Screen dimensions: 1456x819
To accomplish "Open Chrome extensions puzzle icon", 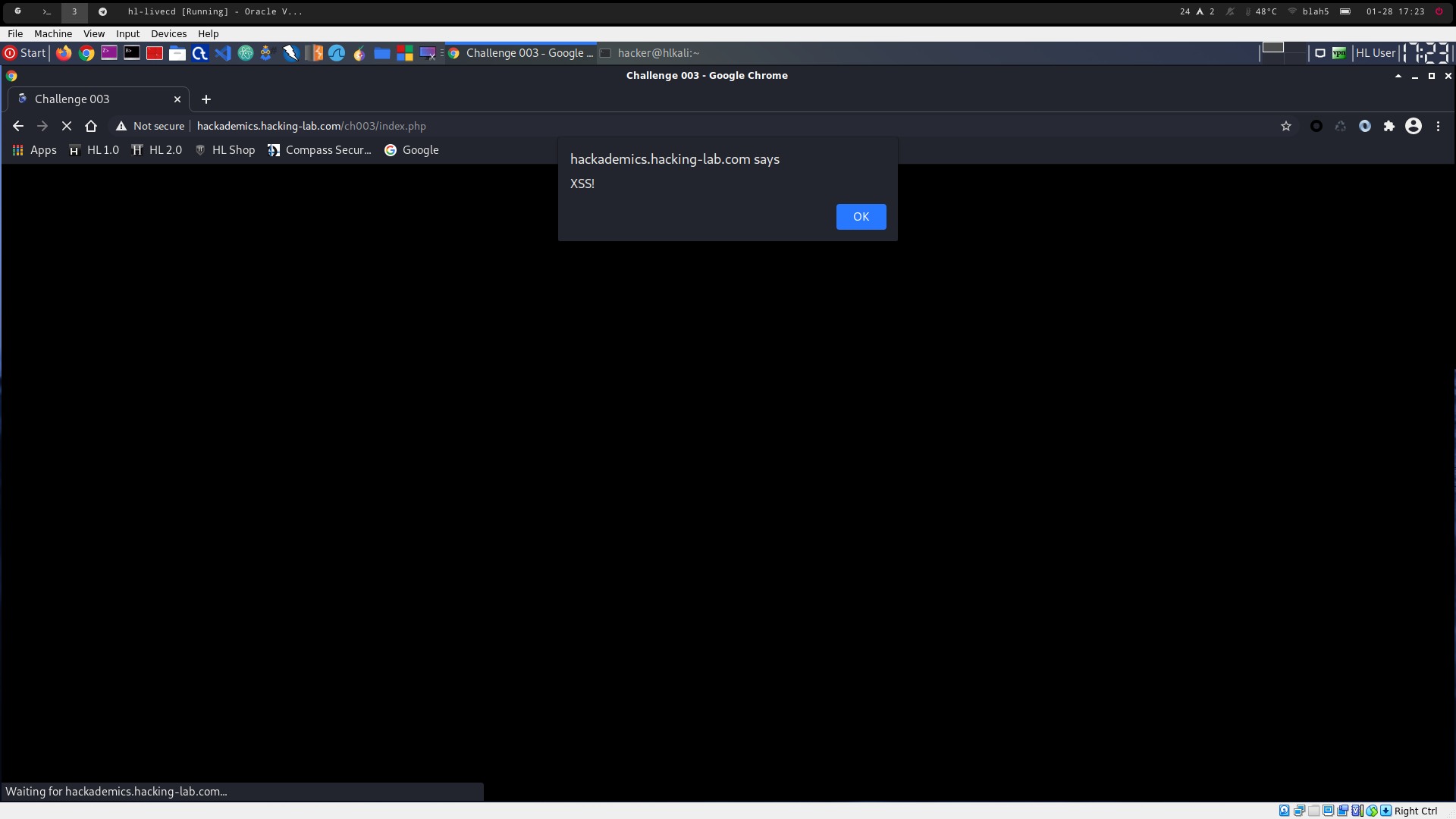I will coord(1389,126).
